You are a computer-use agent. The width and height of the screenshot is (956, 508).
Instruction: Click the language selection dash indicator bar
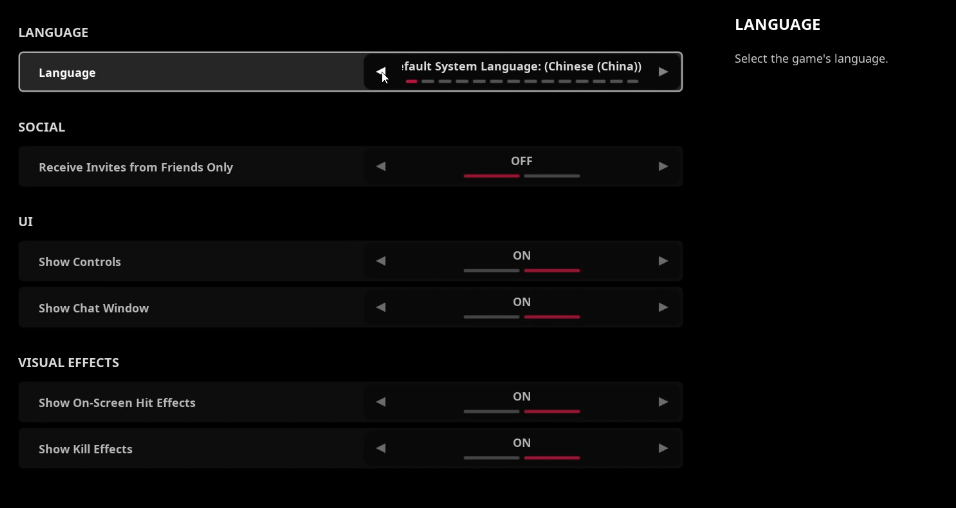(x=521, y=81)
